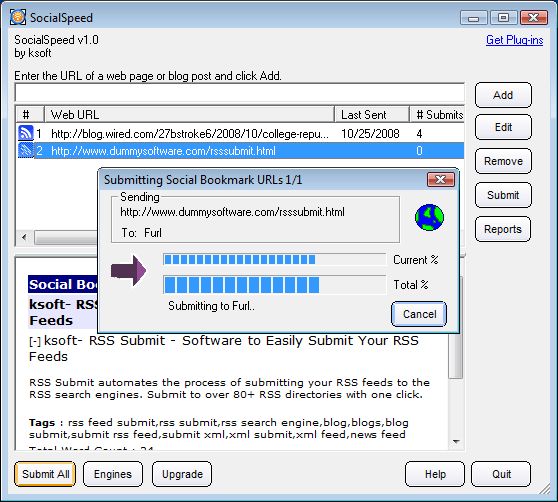Sort by the Last Sent column header
This screenshot has height=502, width=558.
click(372, 115)
